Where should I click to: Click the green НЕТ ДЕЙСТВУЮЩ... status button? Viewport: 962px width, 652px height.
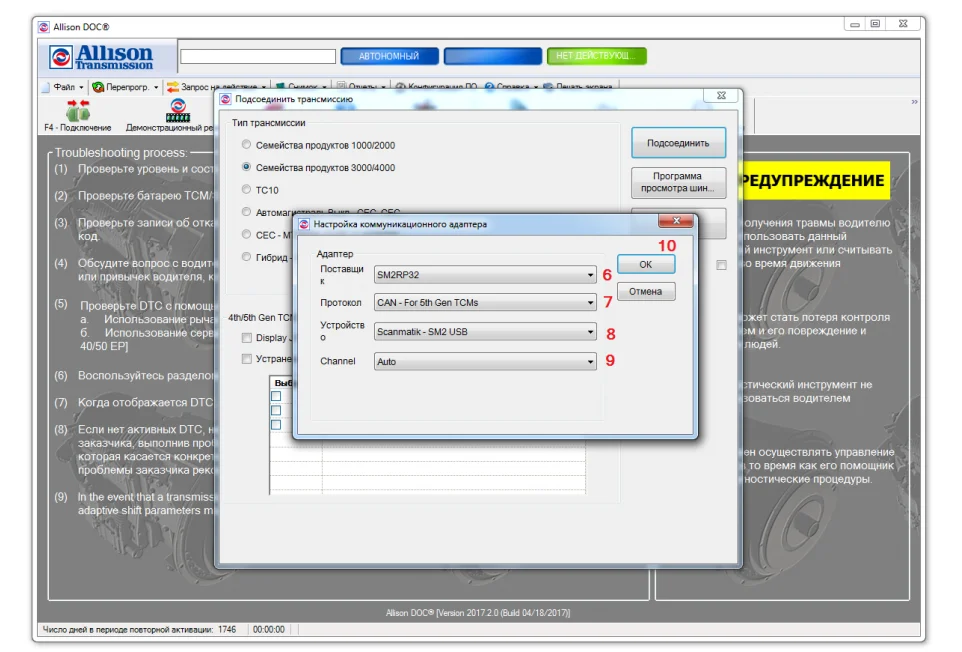pyautogui.click(x=596, y=56)
